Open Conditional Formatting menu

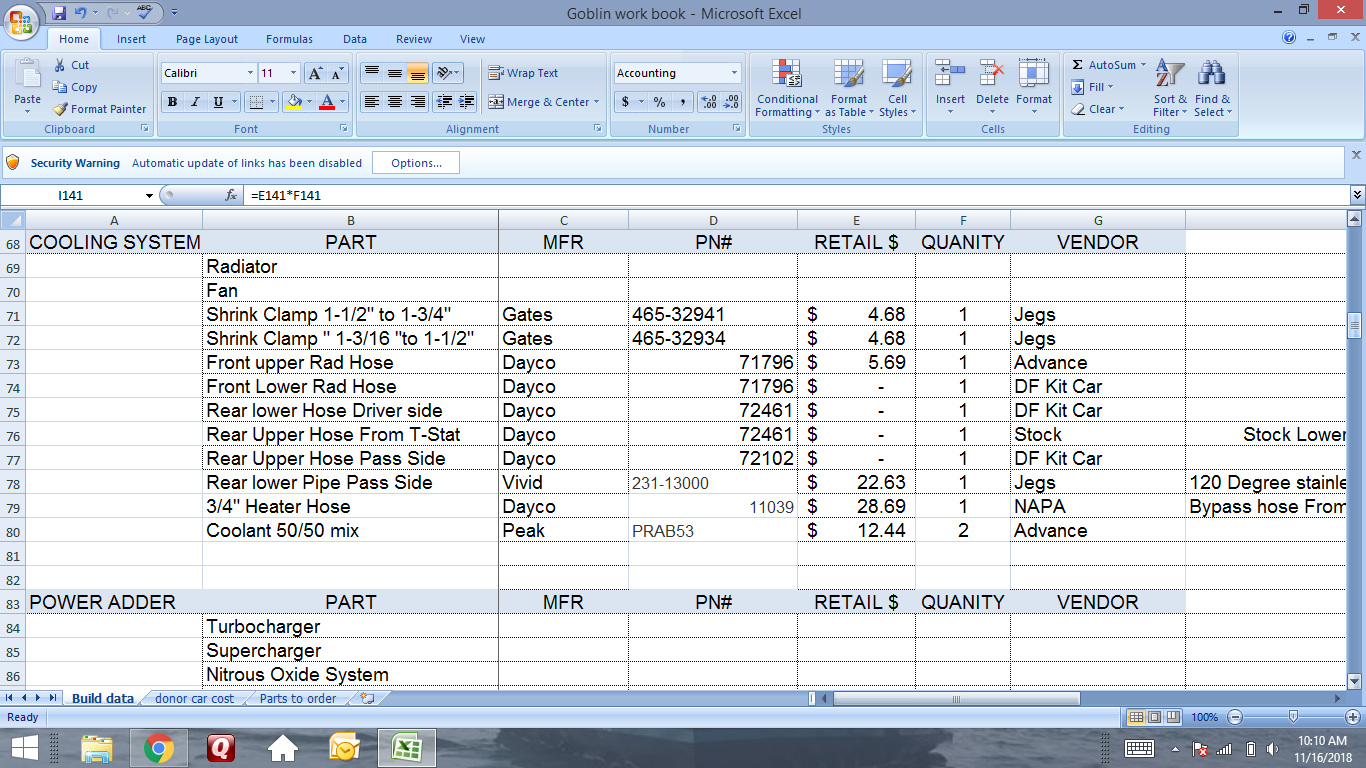787,88
